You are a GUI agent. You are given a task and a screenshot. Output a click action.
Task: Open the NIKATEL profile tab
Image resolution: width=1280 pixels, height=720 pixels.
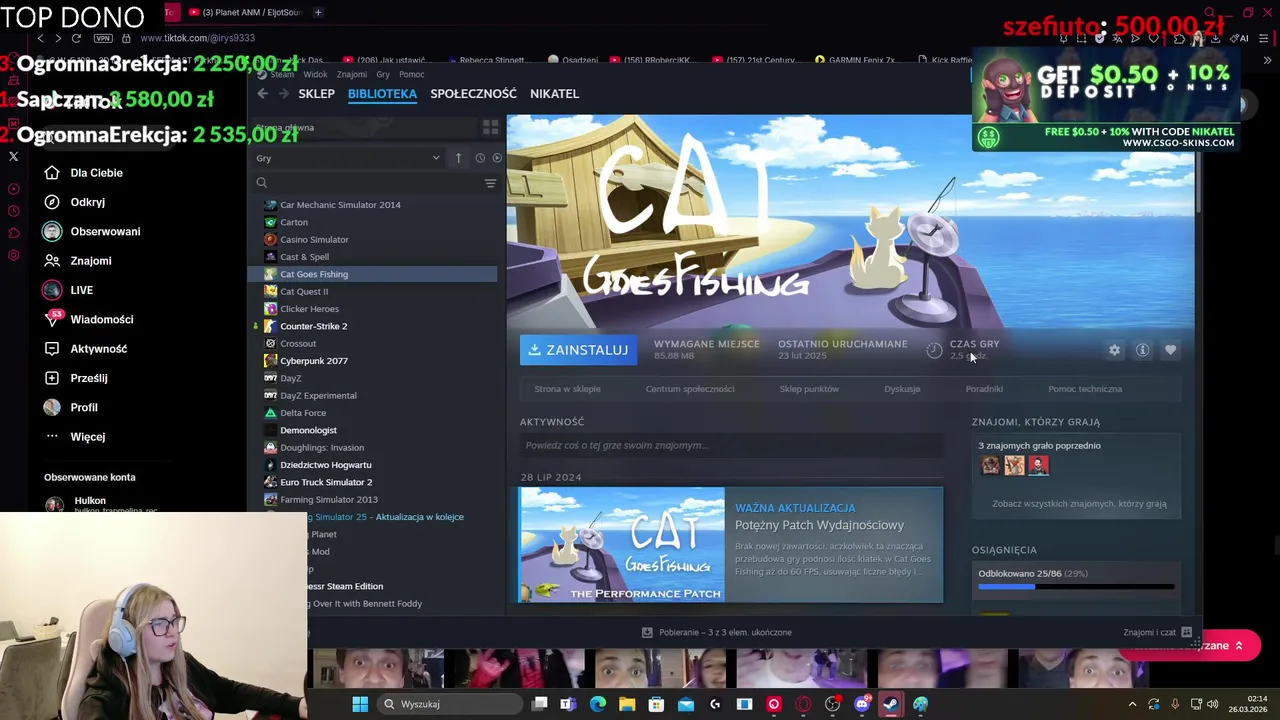coord(554,93)
